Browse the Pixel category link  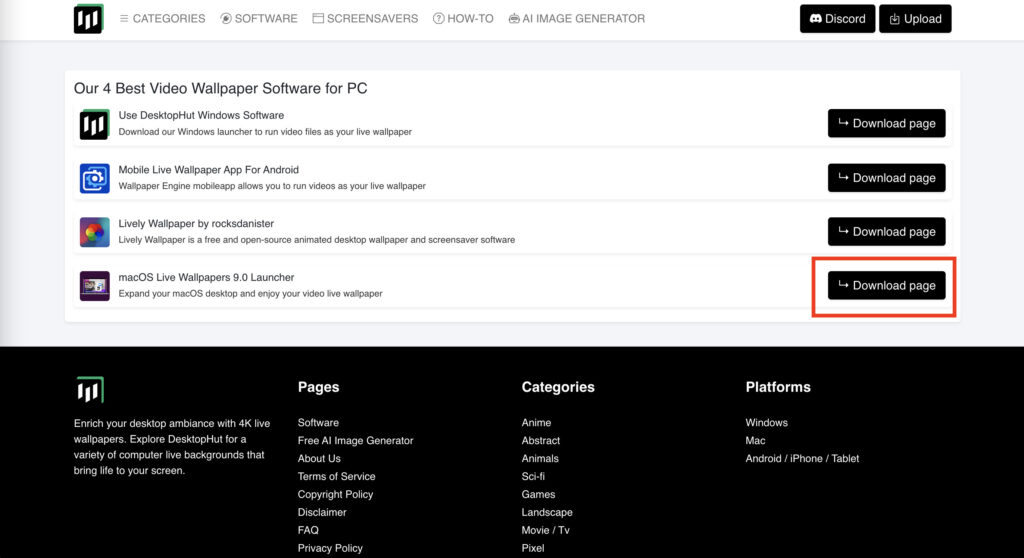coord(532,548)
